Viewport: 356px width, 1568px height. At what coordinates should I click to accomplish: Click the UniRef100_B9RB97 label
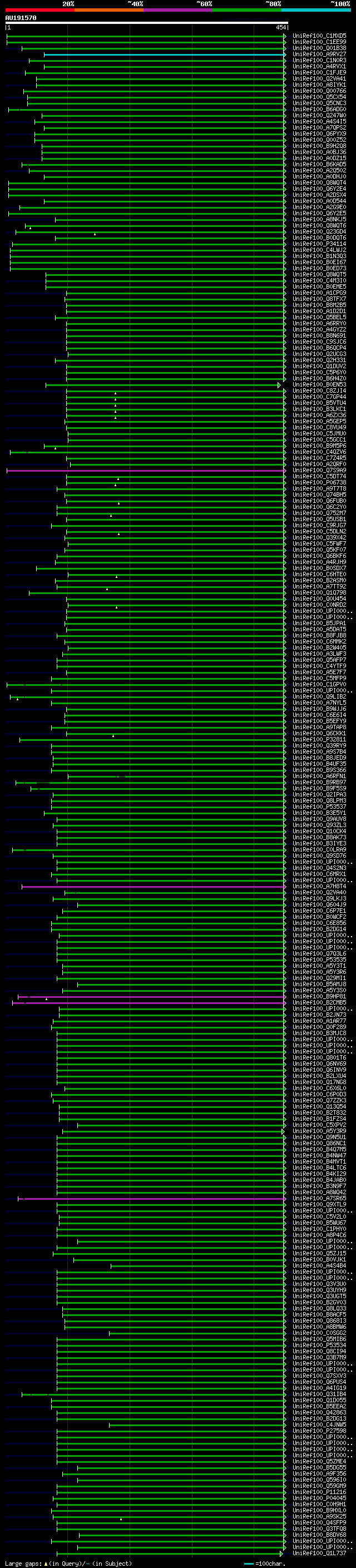click(x=319, y=782)
